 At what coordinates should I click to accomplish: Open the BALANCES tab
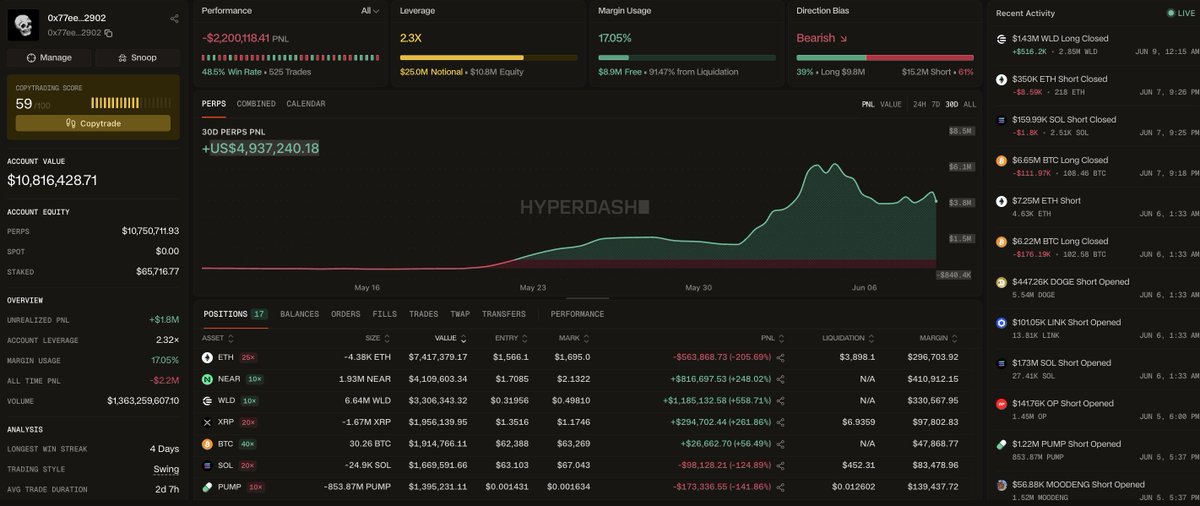(x=299, y=314)
